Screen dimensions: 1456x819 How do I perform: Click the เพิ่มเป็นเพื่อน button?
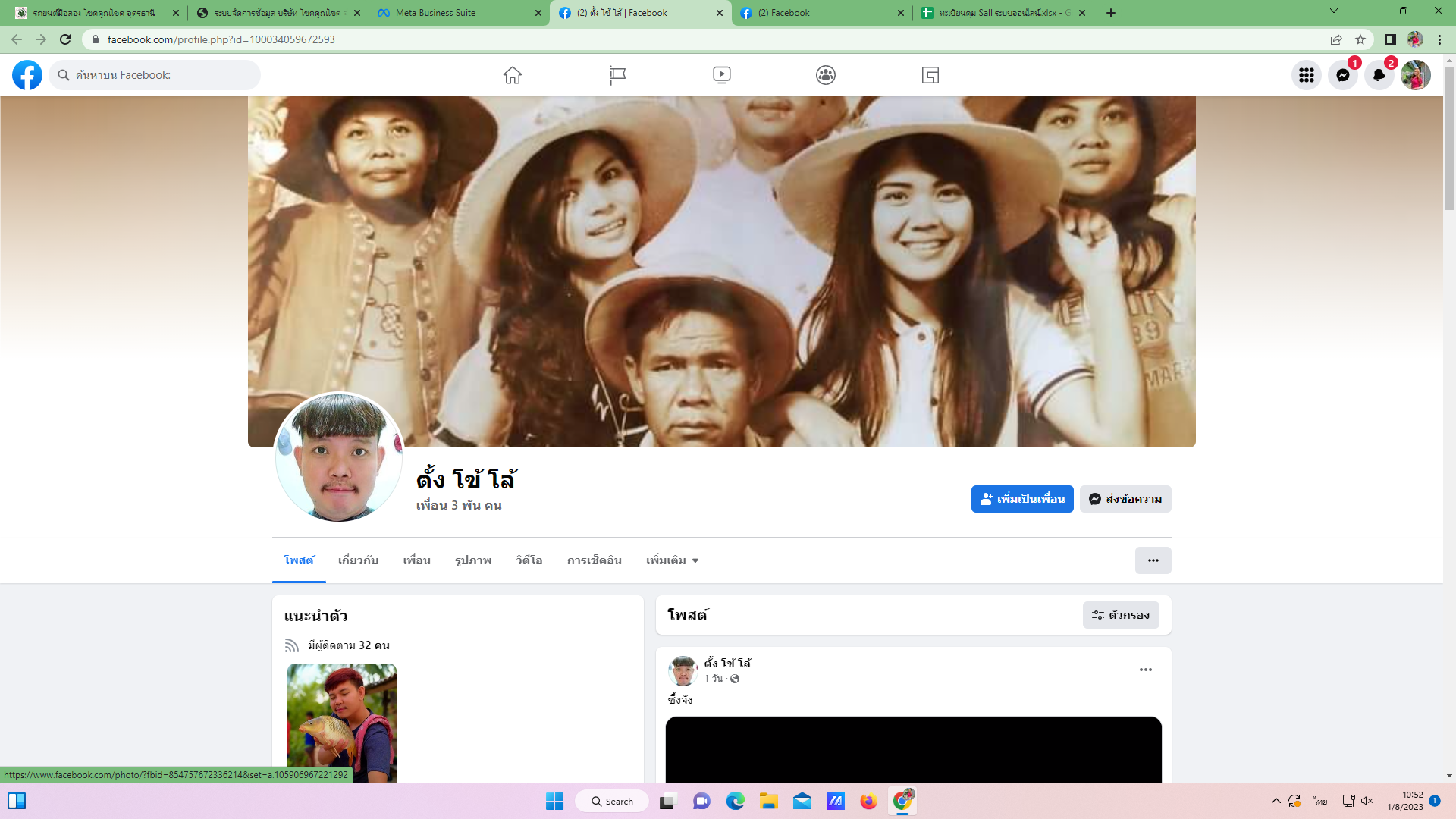pyautogui.click(x=1022, y=499)
